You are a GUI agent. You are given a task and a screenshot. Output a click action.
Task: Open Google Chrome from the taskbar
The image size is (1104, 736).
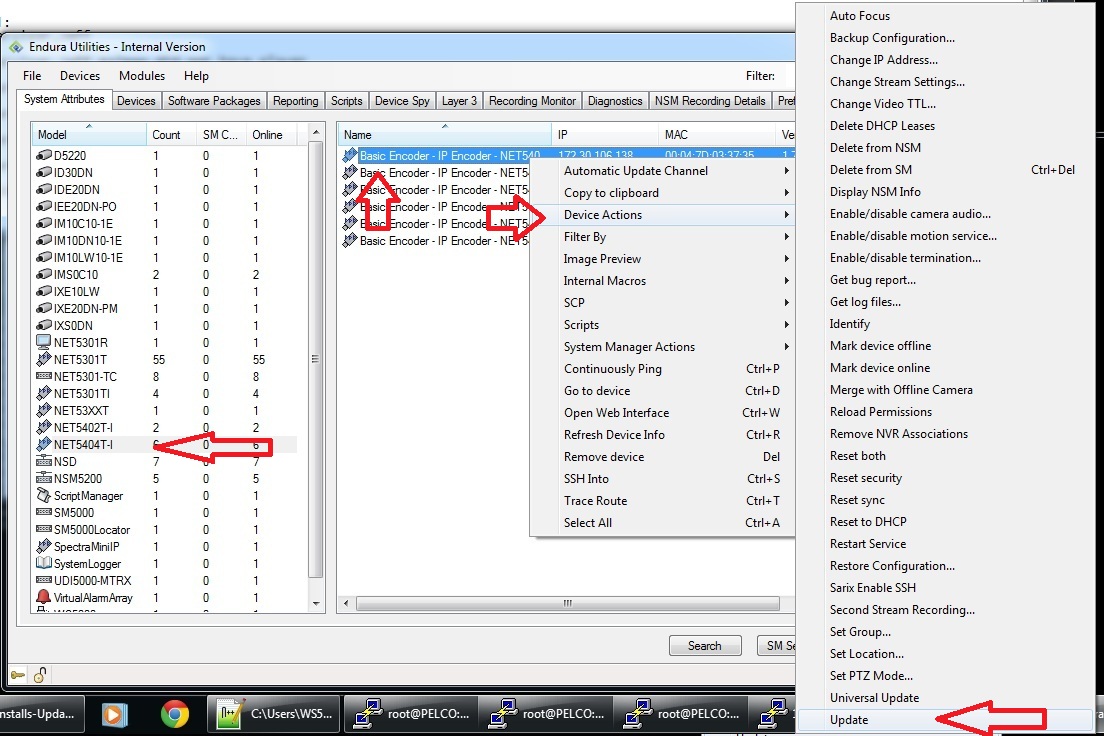(176, 714)
